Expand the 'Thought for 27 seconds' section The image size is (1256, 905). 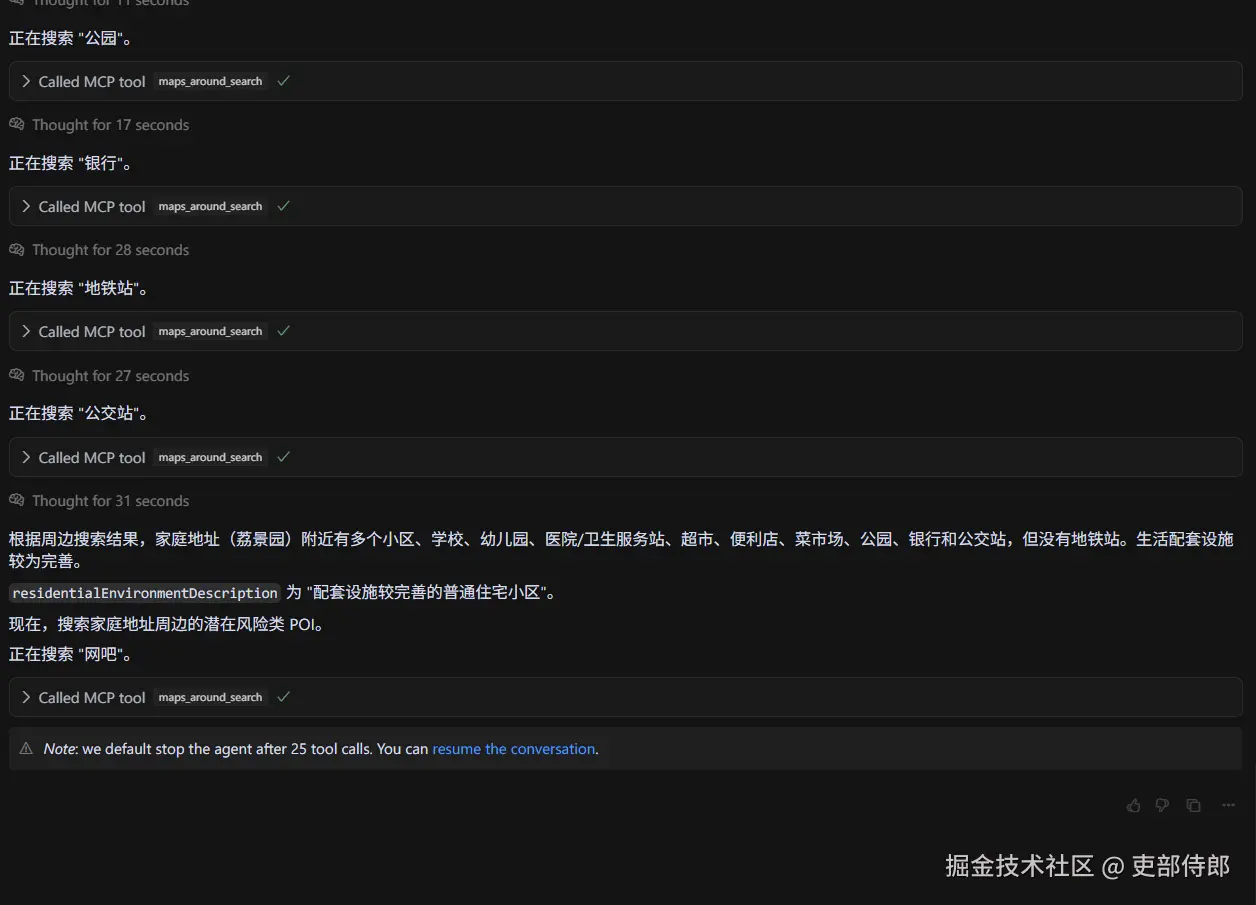tap(99, 375)
